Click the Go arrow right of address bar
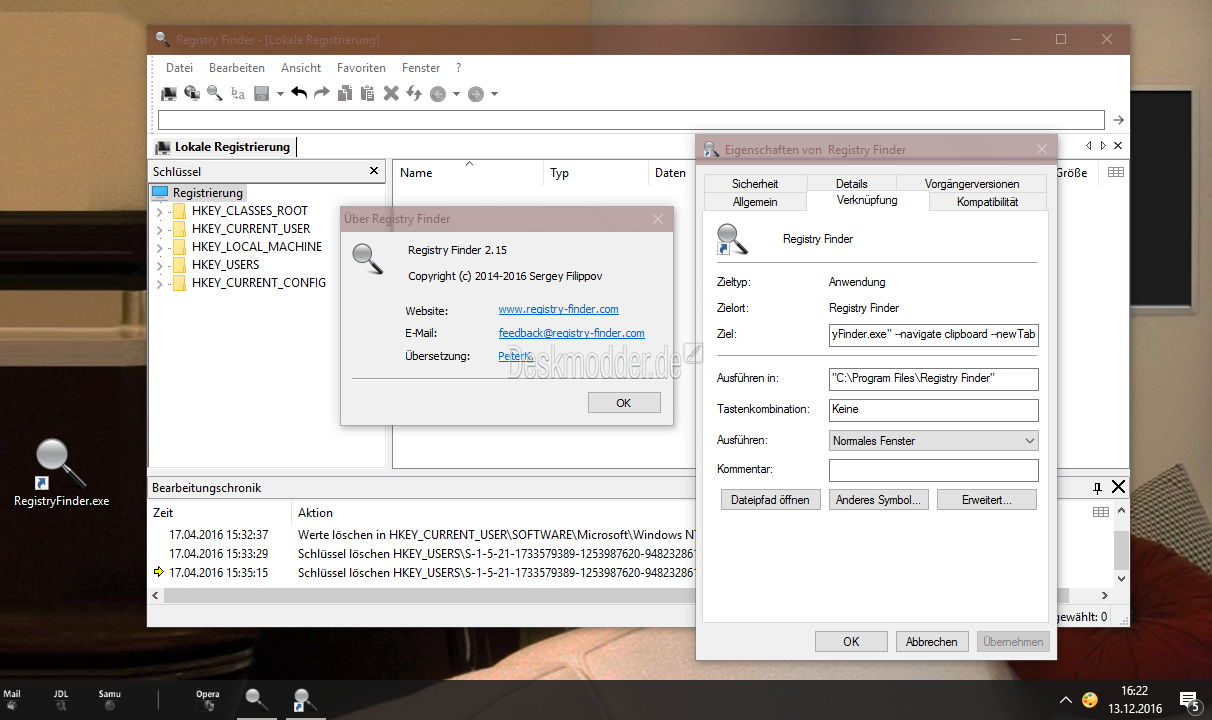The image size is (1212, 720). [x=1119, y=120]
